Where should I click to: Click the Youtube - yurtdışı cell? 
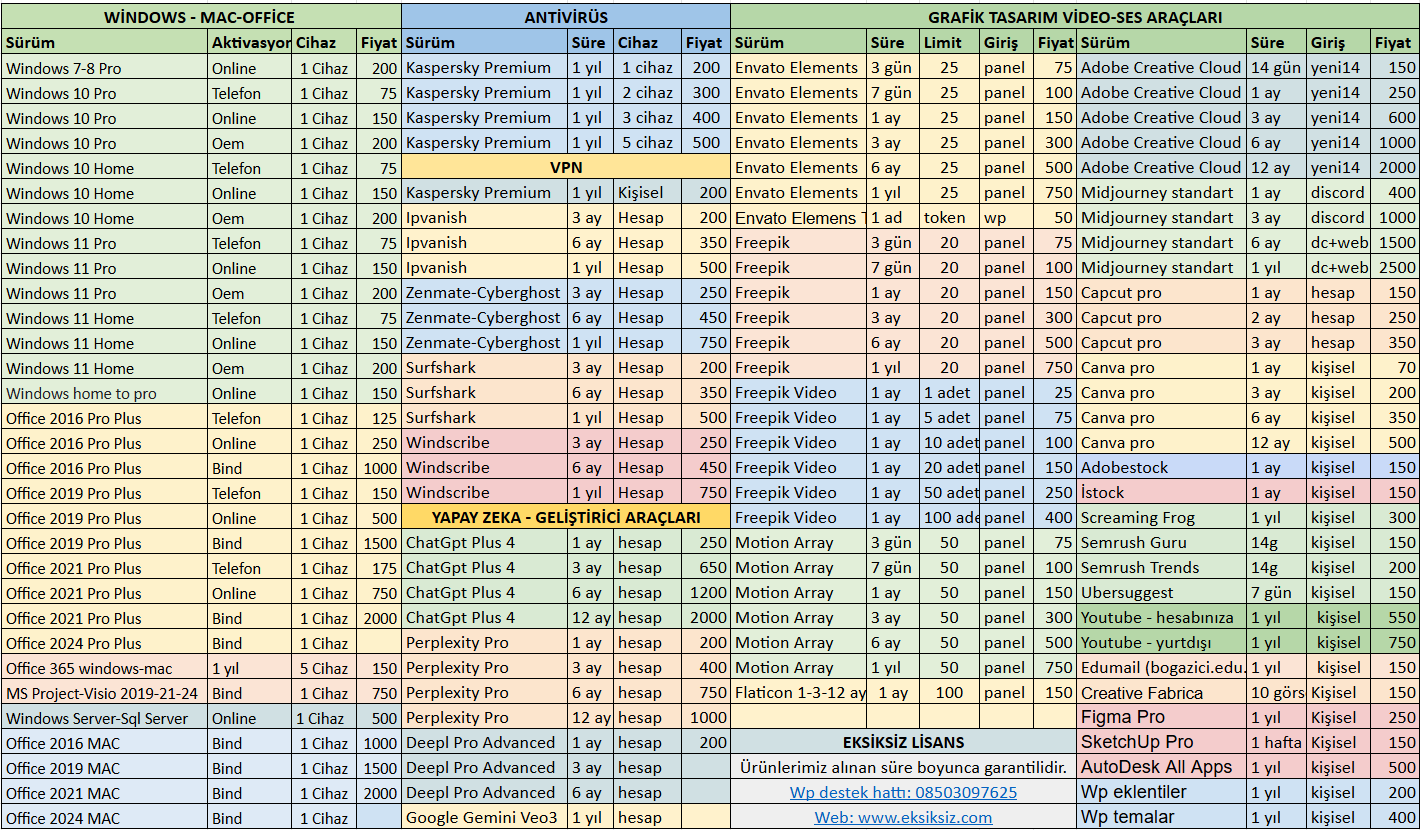1162,642
